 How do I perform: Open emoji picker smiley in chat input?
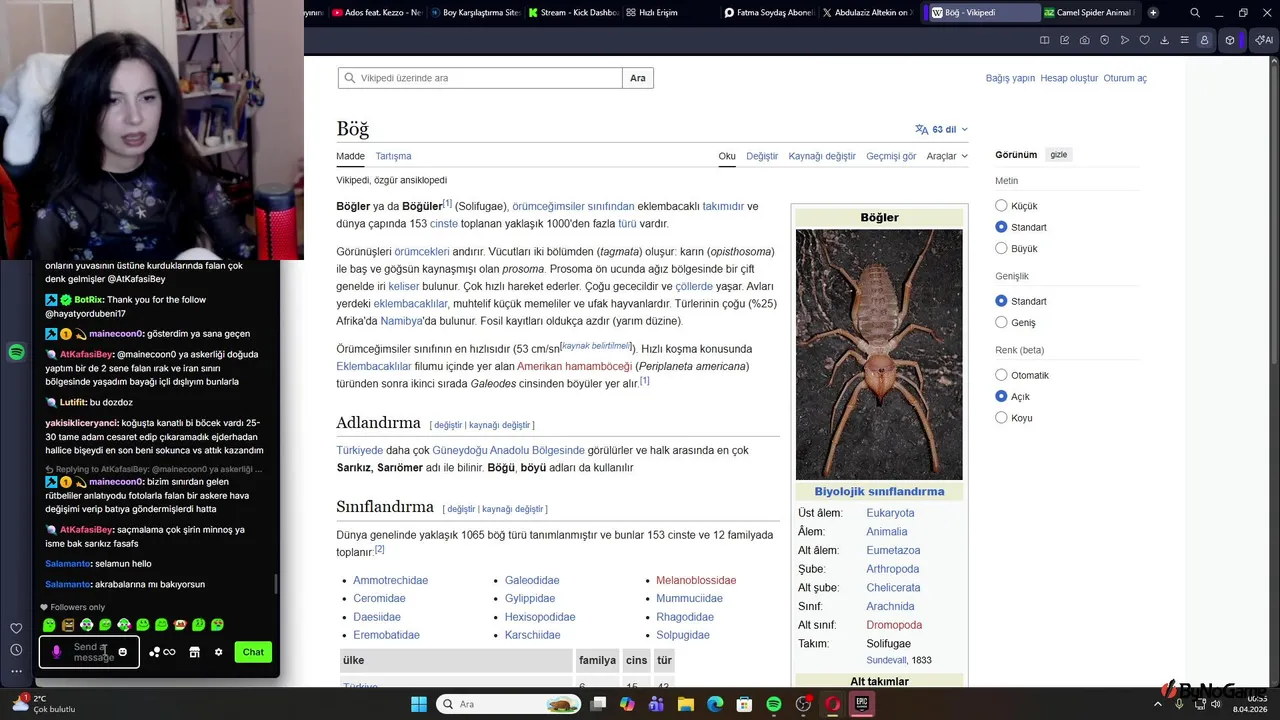(123, 652)
